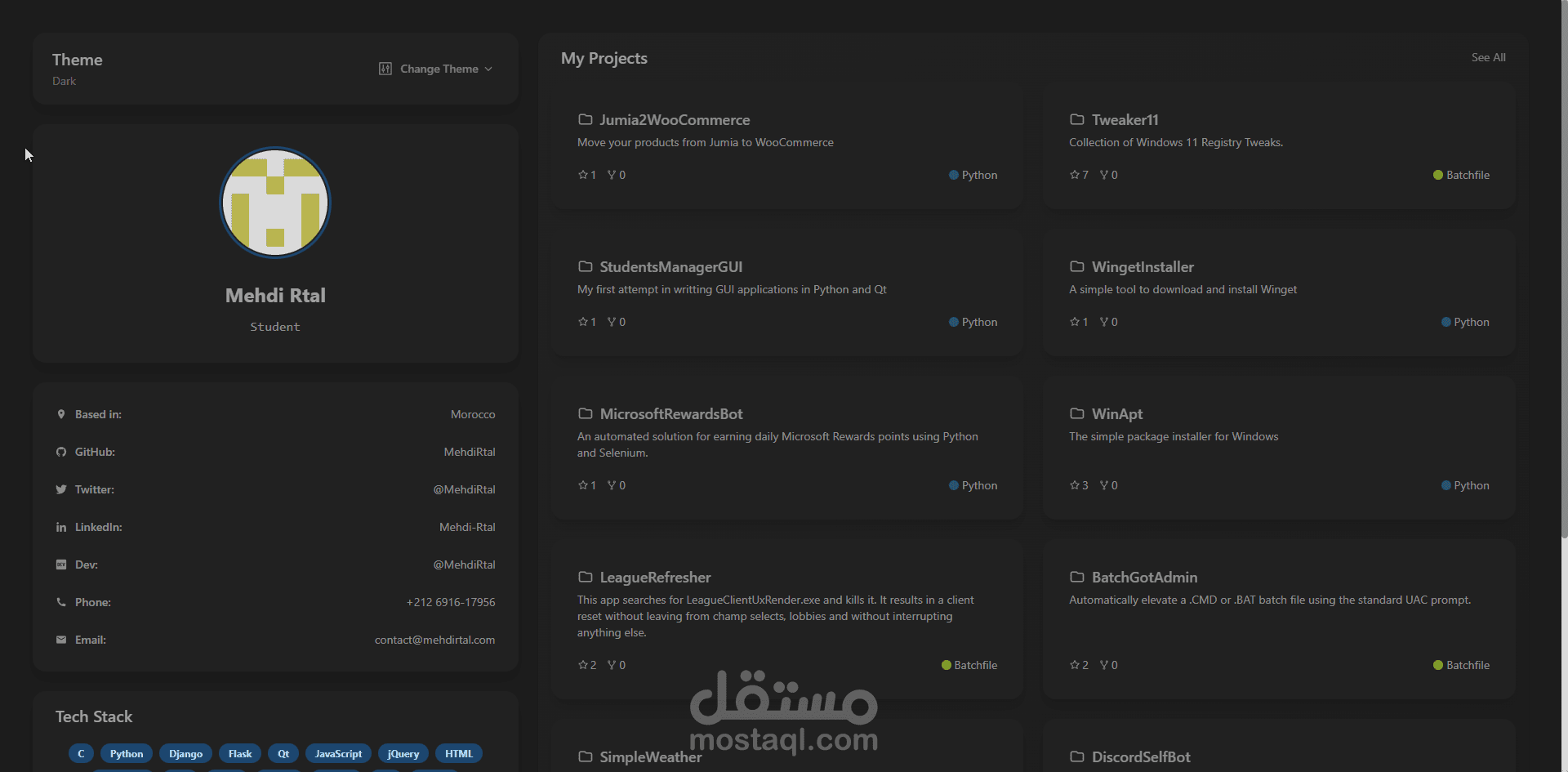
Task: Open the @MehdiRtal Twitter link
Action: pyautogui.click(x=464, y=489)
